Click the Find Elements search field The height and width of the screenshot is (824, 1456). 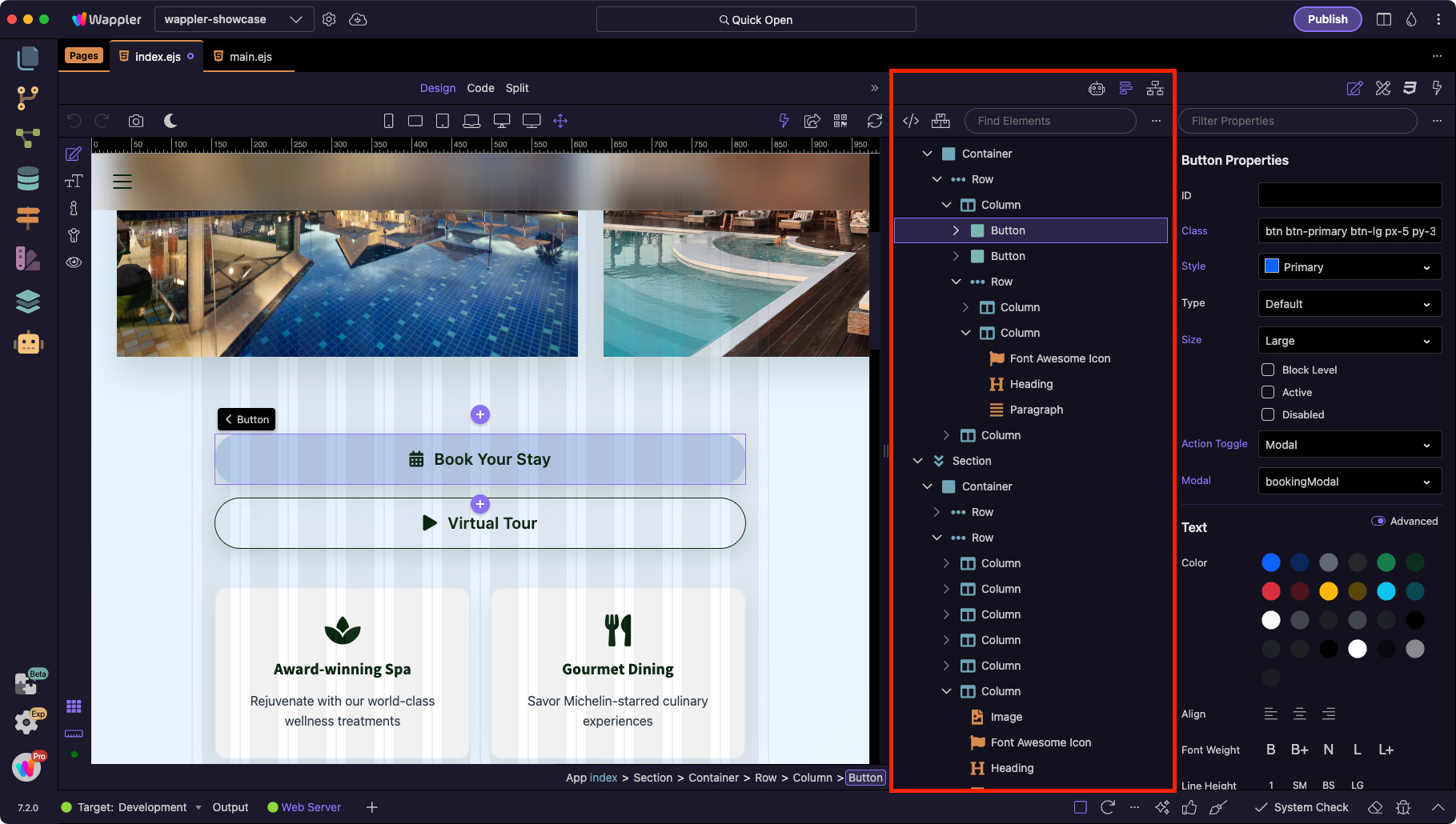point(1049,121)
